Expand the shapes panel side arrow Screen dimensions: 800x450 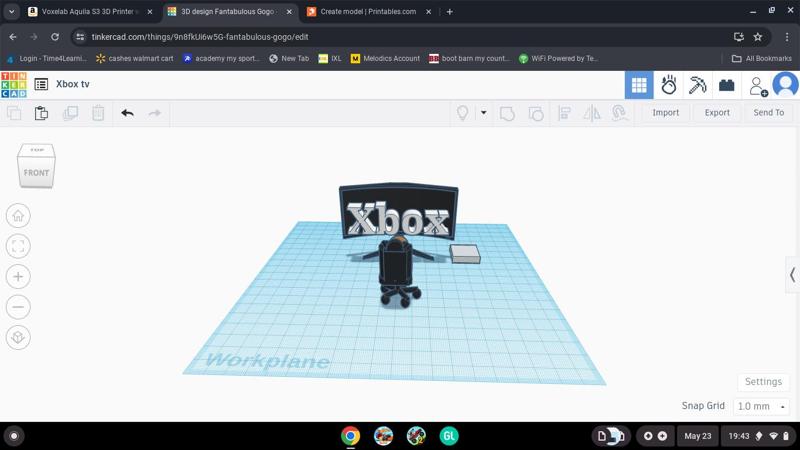point(792,275)
